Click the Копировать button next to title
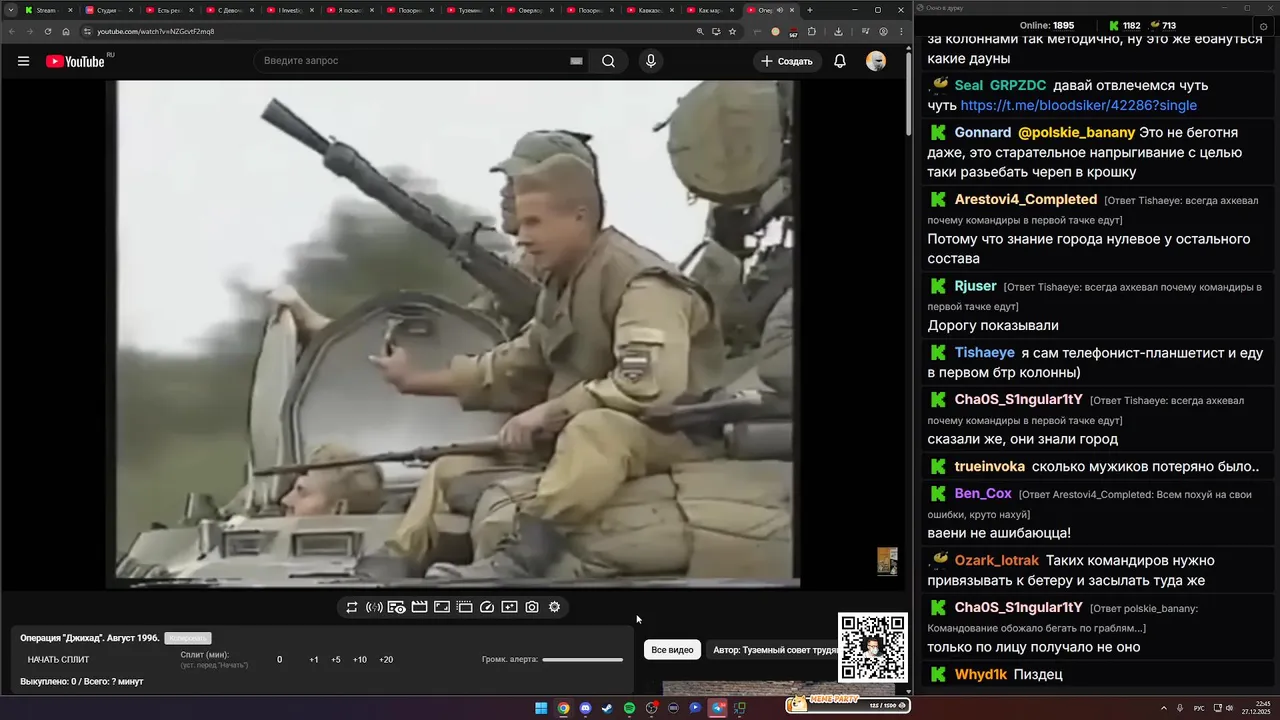 click(188, 638)
